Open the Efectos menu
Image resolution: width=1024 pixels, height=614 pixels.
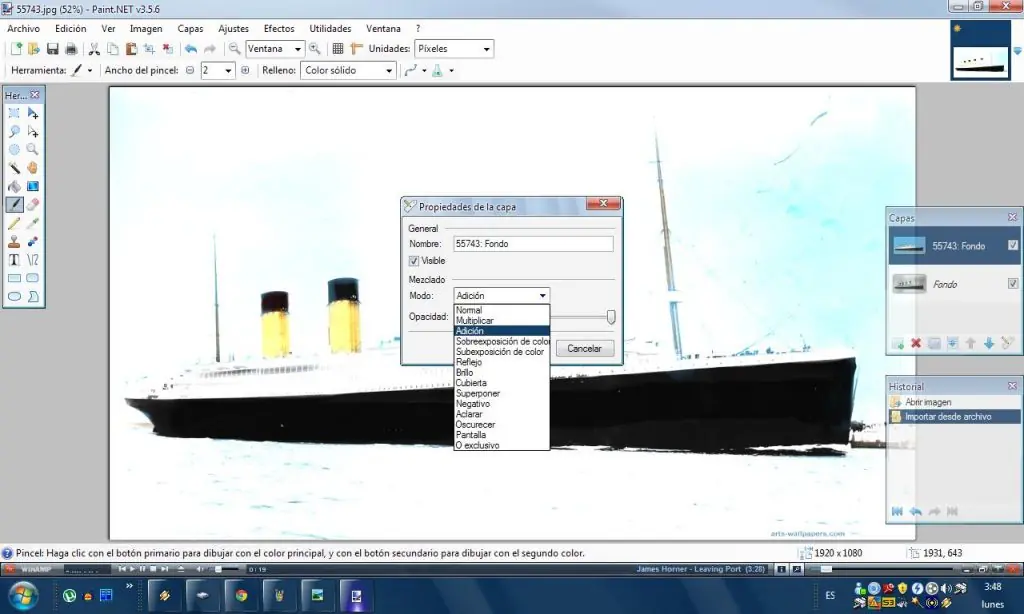point(279,29)
